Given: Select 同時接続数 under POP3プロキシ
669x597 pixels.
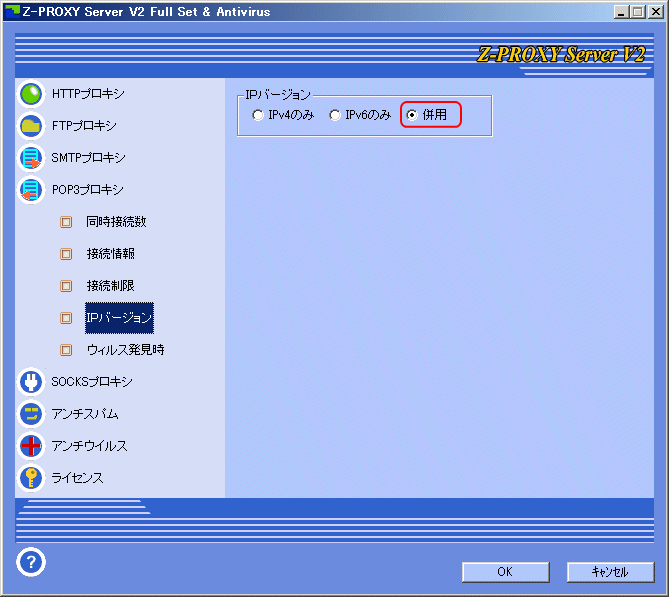Looking at the screenshot, I should [x=116, y=222].
